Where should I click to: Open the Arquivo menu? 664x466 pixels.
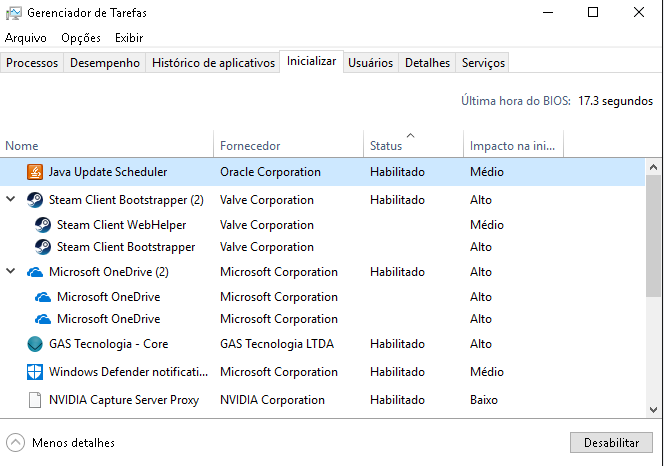(25, 38)
